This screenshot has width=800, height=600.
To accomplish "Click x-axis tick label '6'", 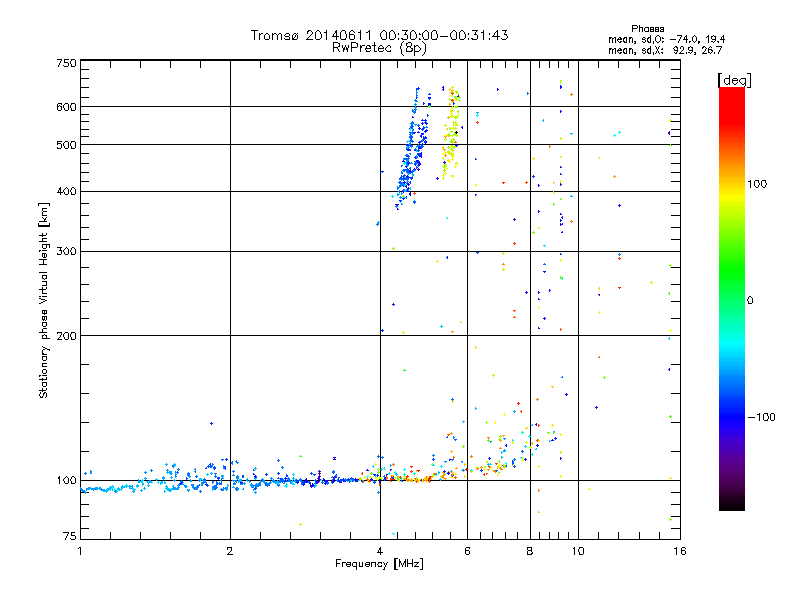I will [467, 551].
